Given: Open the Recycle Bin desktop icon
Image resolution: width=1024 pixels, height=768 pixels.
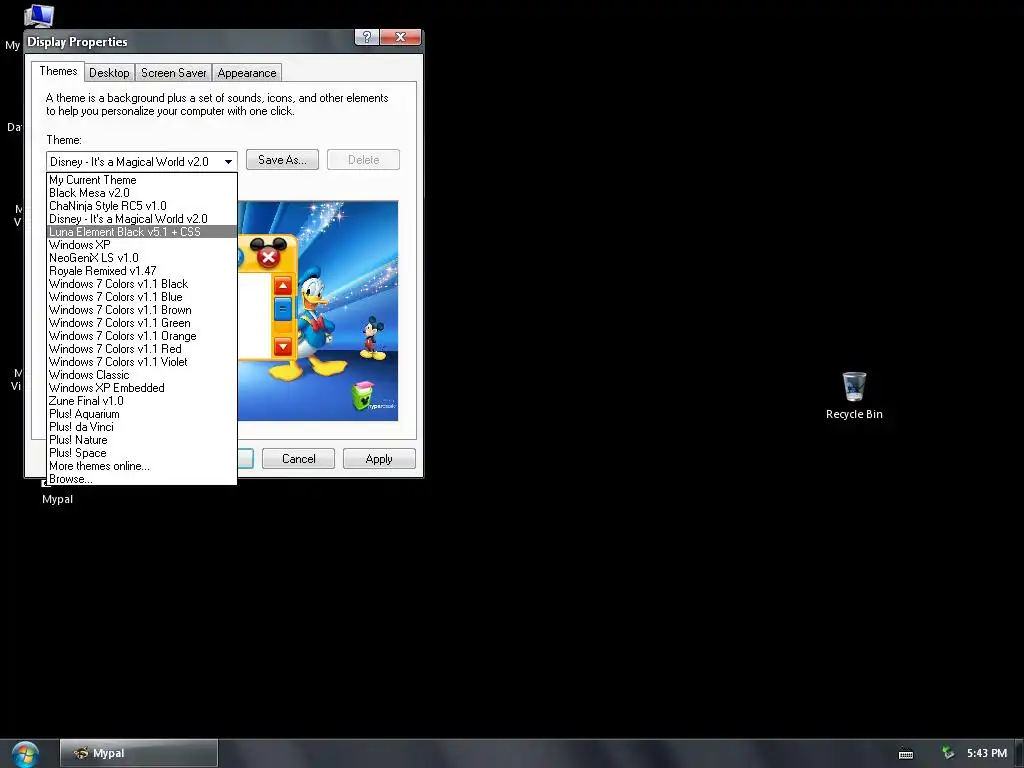Looking at the screenshot, I should pos(854,396).
